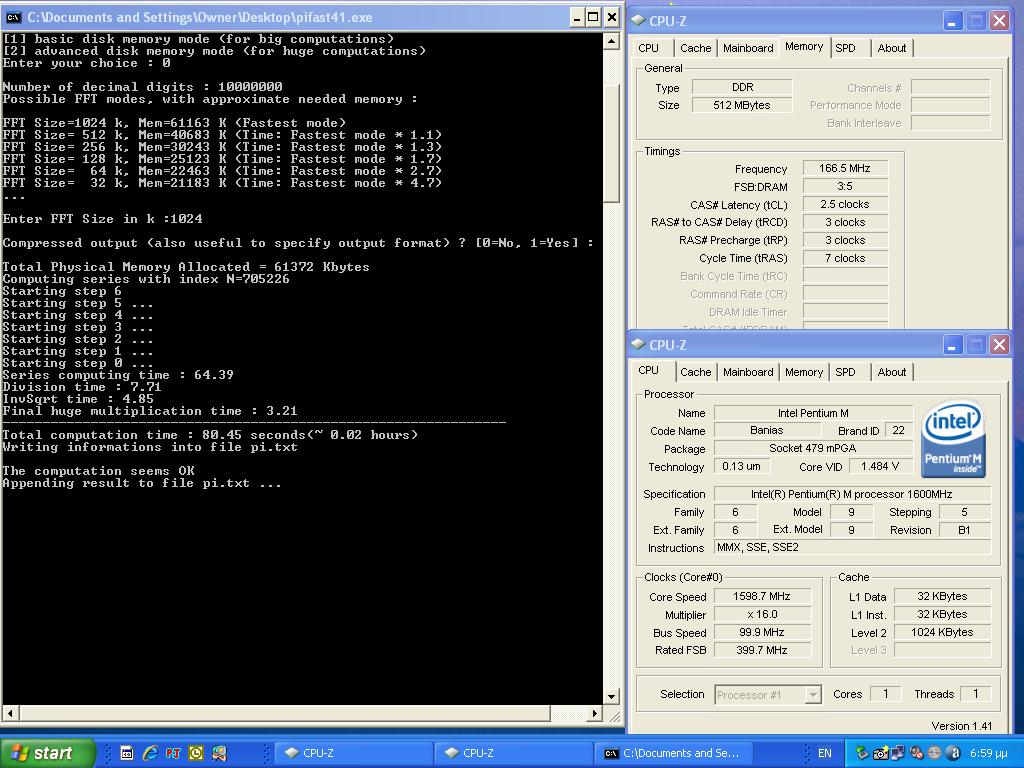
Task: Click the yellow-green quick launch icon
Action: tap(195, 753)
